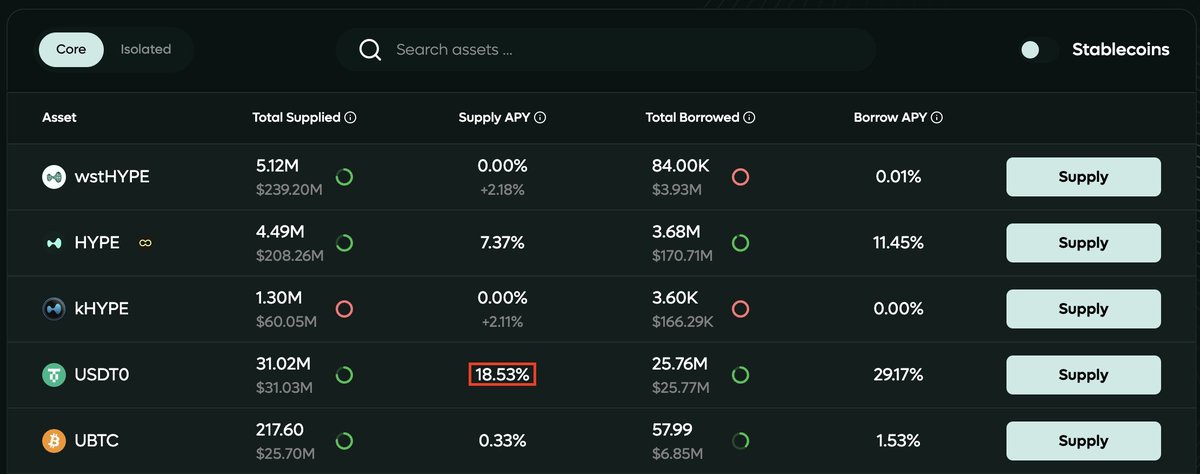The height and width of the screenshot is (474, 1200).
Task: Click the 3.68M HYPE total borrowed
Action: coord(677,231)
